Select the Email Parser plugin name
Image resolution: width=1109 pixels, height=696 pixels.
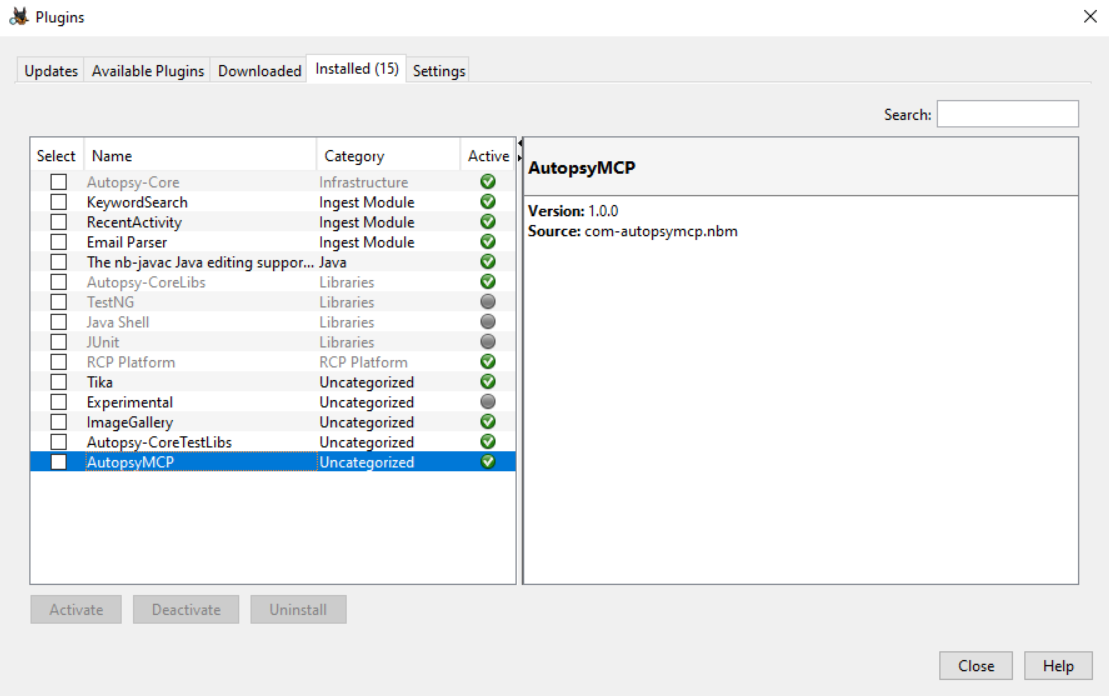pos(127,242)
